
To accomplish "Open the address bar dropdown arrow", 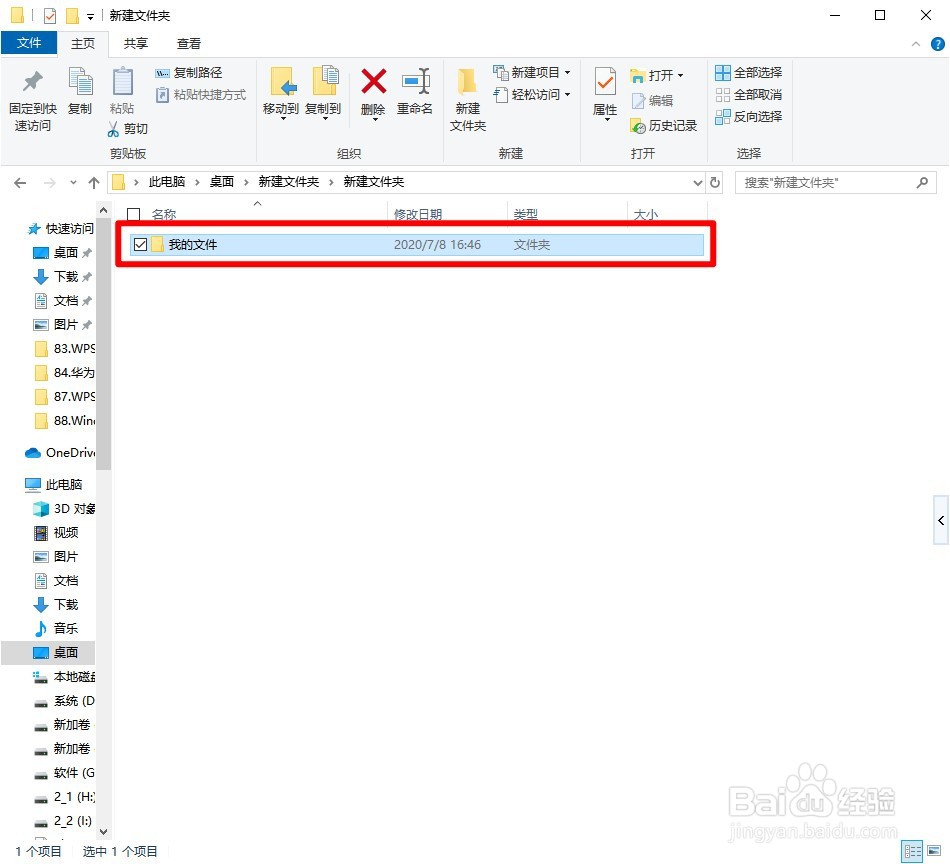I will [x=698, y=182].
